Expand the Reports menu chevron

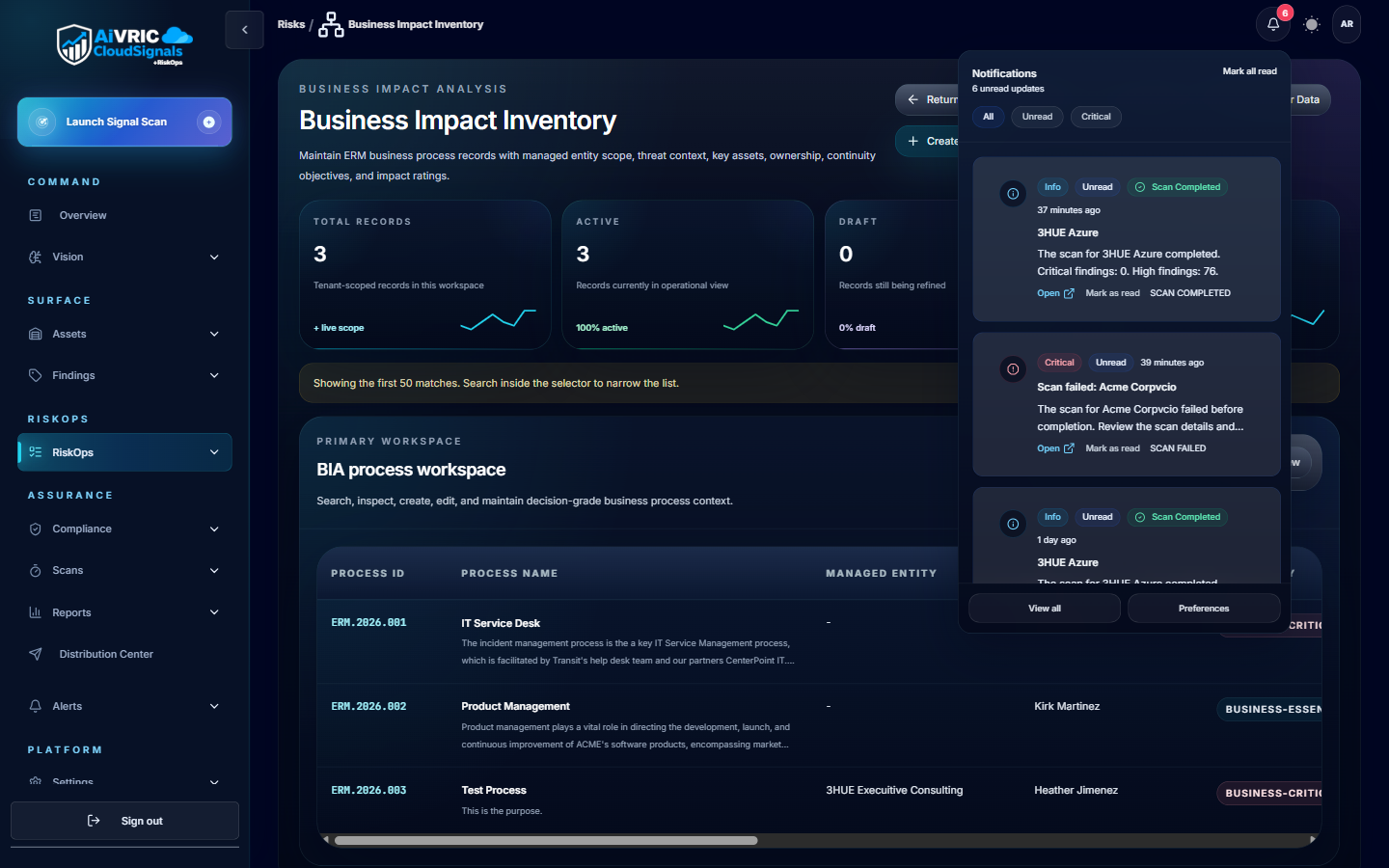214,612
